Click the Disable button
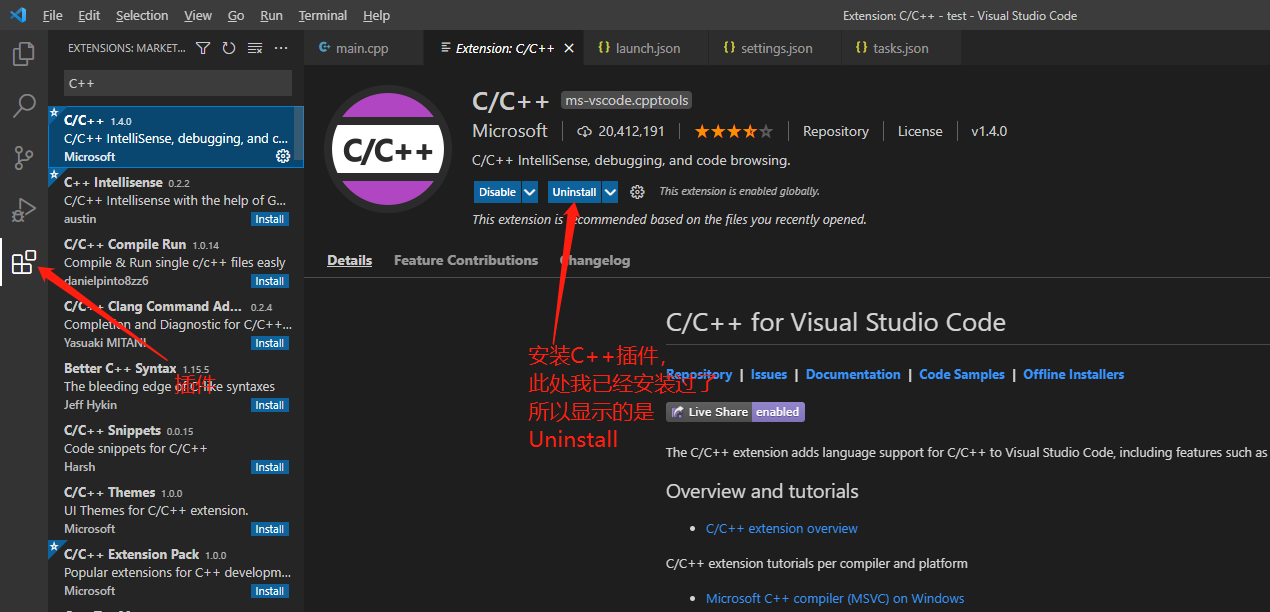The height and width of the screenshot is (612, 1270). [497, 192]
